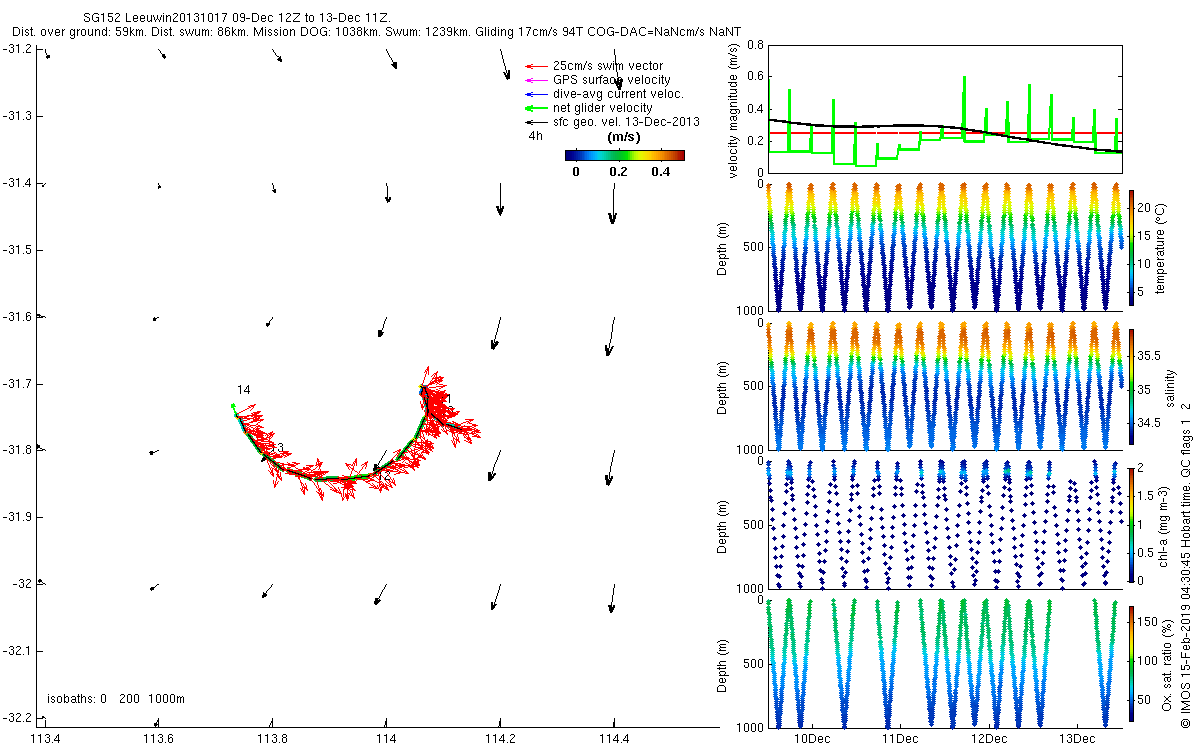Image resolution: width=1200 pixels, height=750 pixels.
Task: Click the green glider track on the map
Action: pos(330,477)
